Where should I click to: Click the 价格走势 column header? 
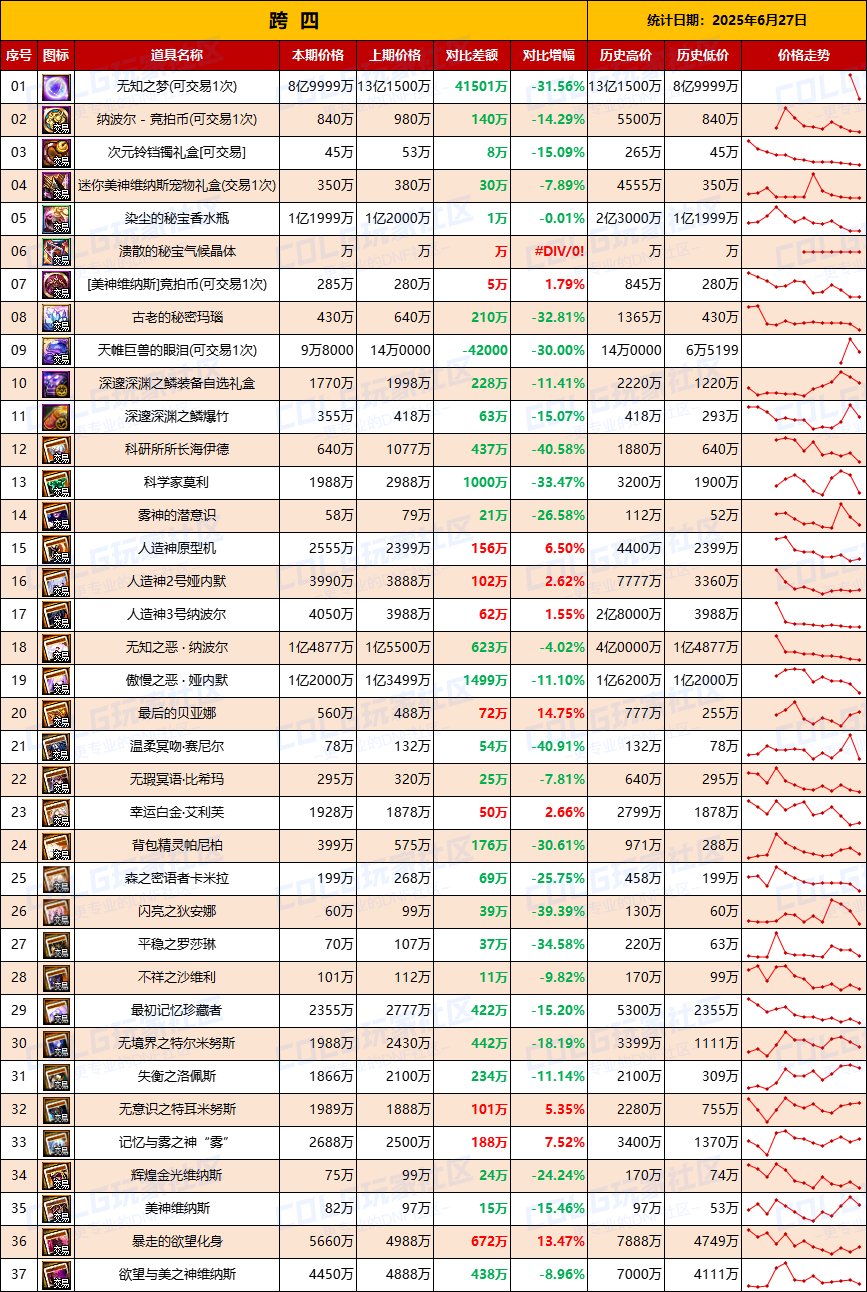pyautogui.click(x=804, y=55)
